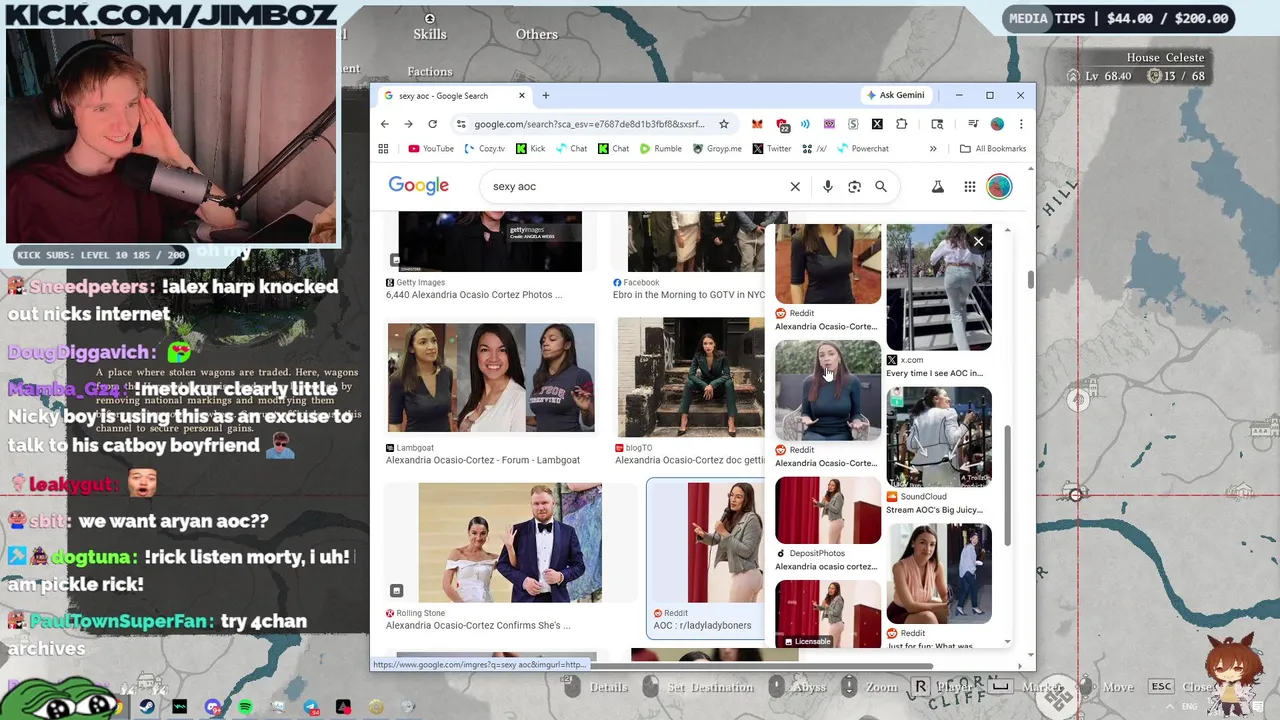This screenshot has width=1280, height=720.
Task: Open the blogTO image result
Action: tap(690, 378)
